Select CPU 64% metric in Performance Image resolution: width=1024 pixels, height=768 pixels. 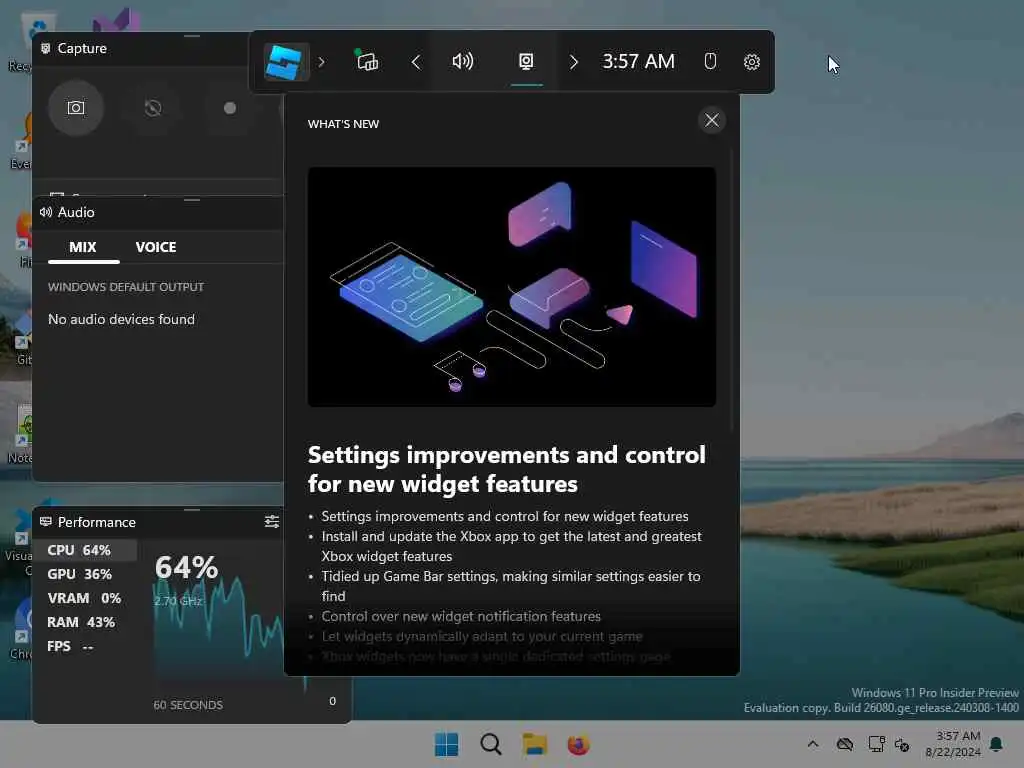85,551
